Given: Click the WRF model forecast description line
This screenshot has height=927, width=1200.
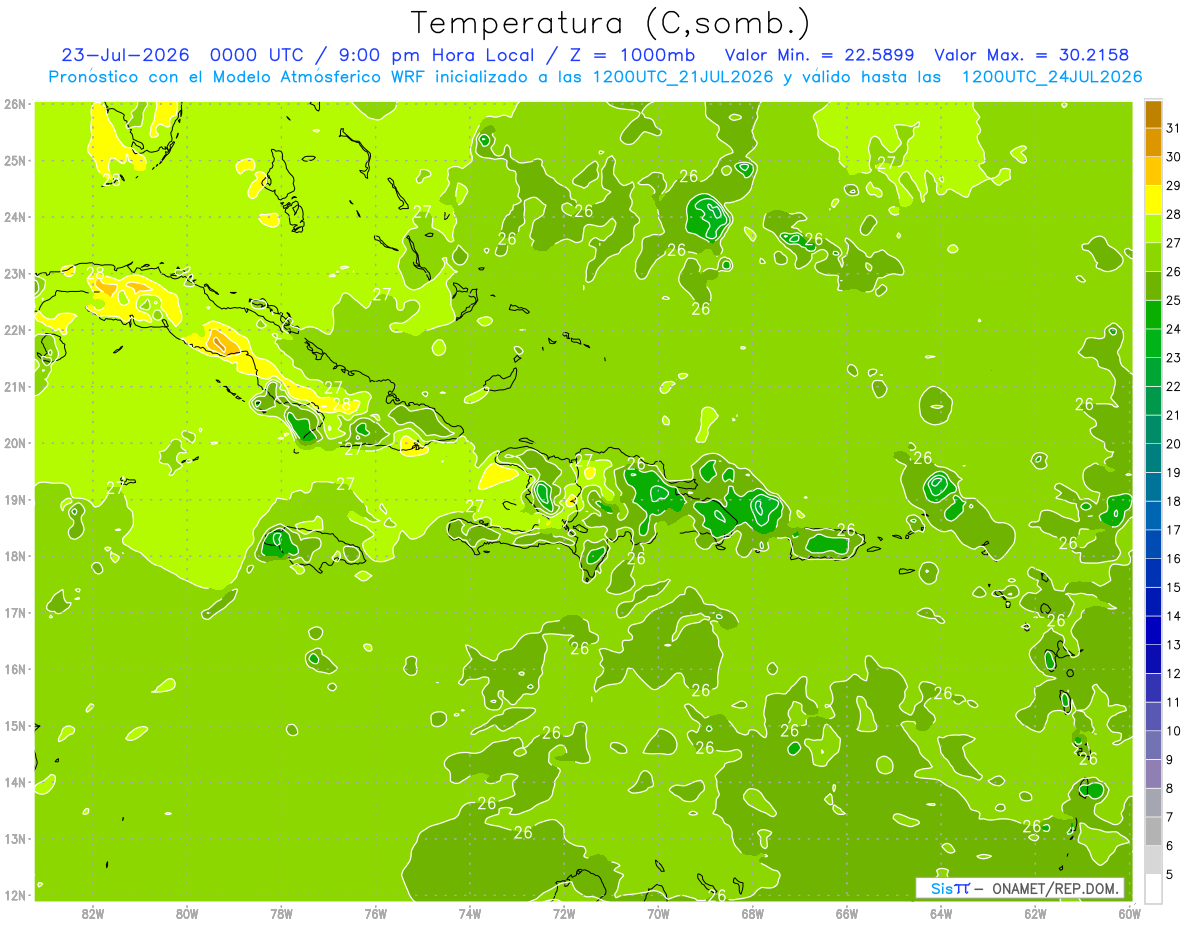Looking at the screenshot, I should tap(596, 77).
